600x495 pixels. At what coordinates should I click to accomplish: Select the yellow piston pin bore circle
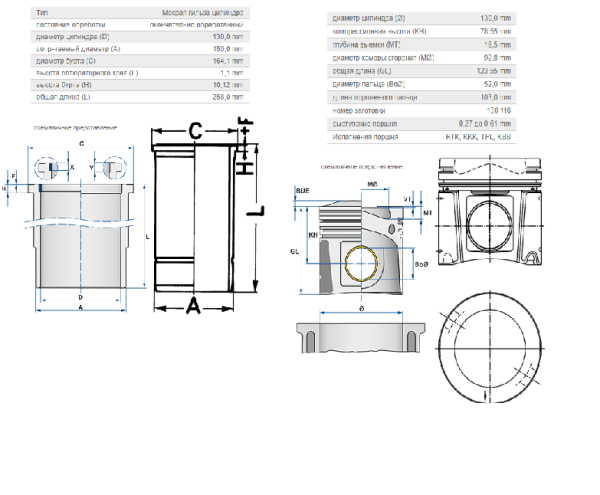(361, 263)
